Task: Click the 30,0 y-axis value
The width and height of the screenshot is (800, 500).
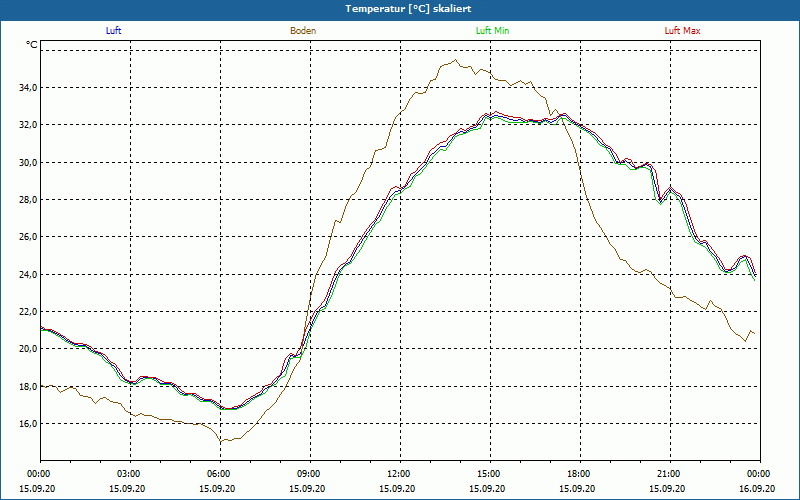Action: point(28,162)
